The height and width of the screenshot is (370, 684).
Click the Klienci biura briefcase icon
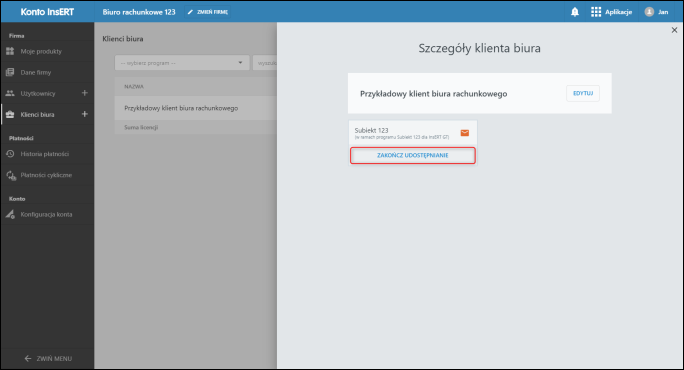coord(10,114)
